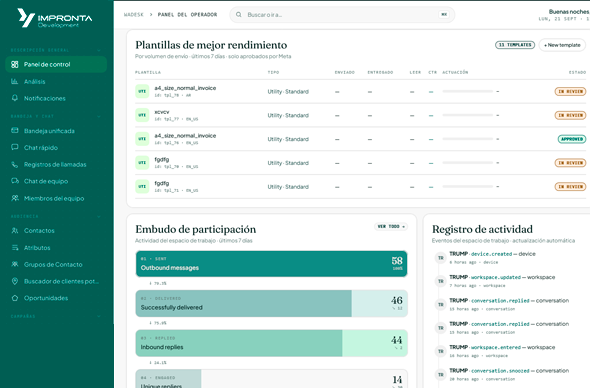This screenshot has width=590, height=388.
Task: Click TR avatar beside workspace.entered event
Action: [x=441, y=351]
